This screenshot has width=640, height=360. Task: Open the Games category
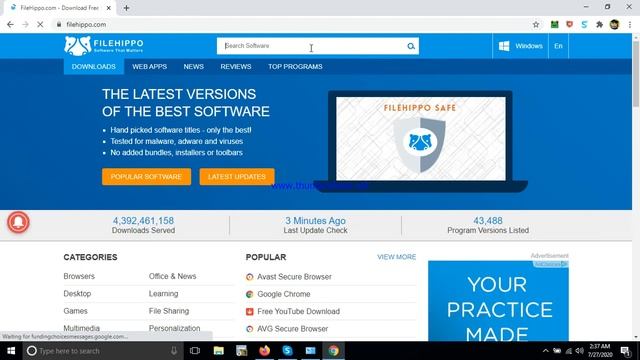point(76,311)
